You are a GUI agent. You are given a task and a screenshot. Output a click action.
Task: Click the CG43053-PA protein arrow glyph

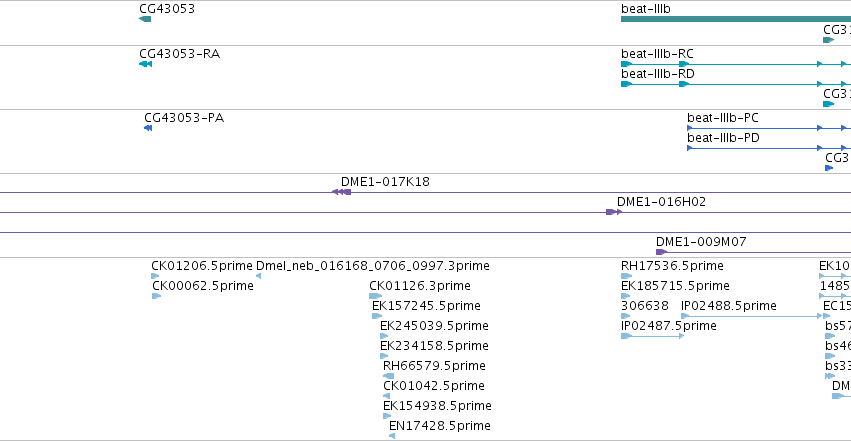148,128
